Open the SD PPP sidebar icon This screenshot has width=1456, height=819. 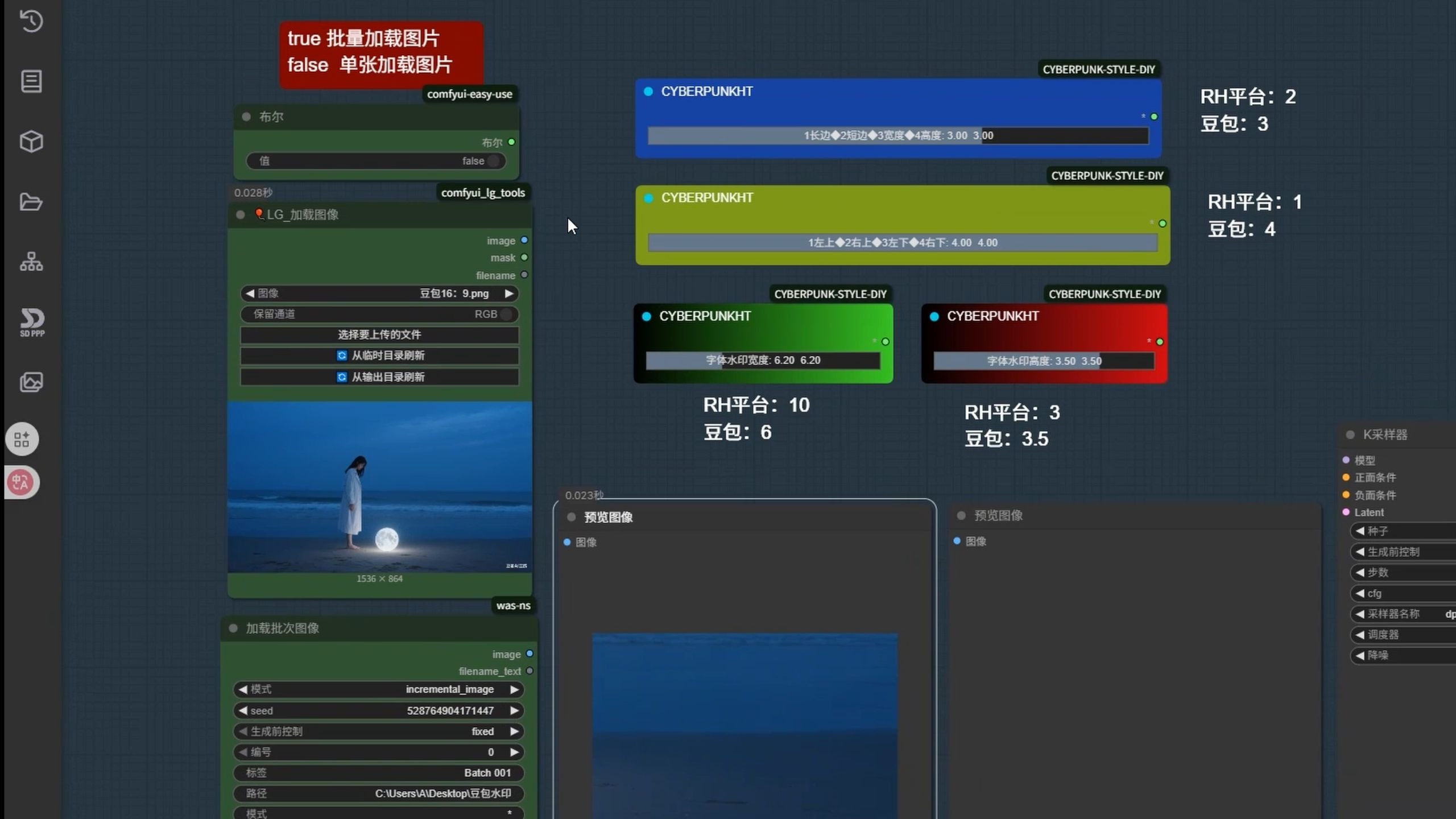click(x=32, y=322)
